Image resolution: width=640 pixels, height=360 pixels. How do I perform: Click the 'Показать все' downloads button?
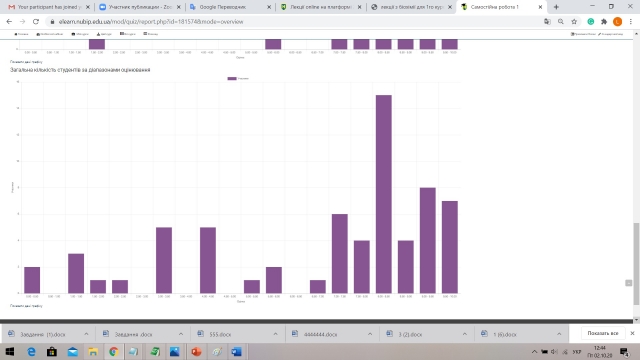(x=603, y=333)
